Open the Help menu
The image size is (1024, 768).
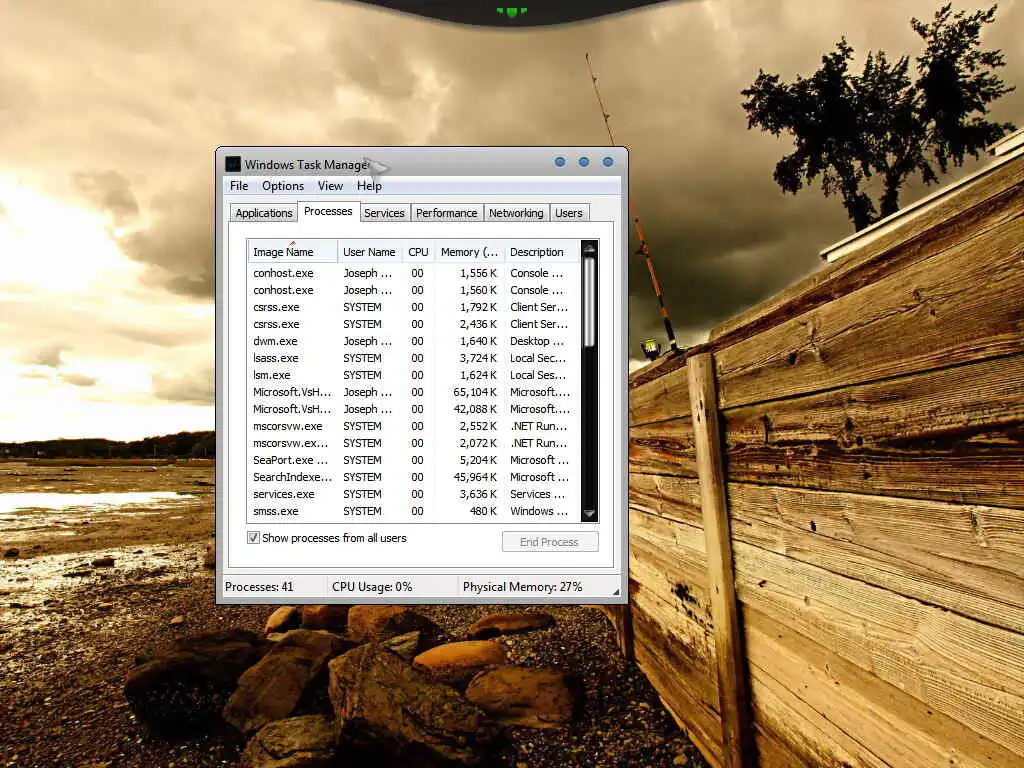369,186
